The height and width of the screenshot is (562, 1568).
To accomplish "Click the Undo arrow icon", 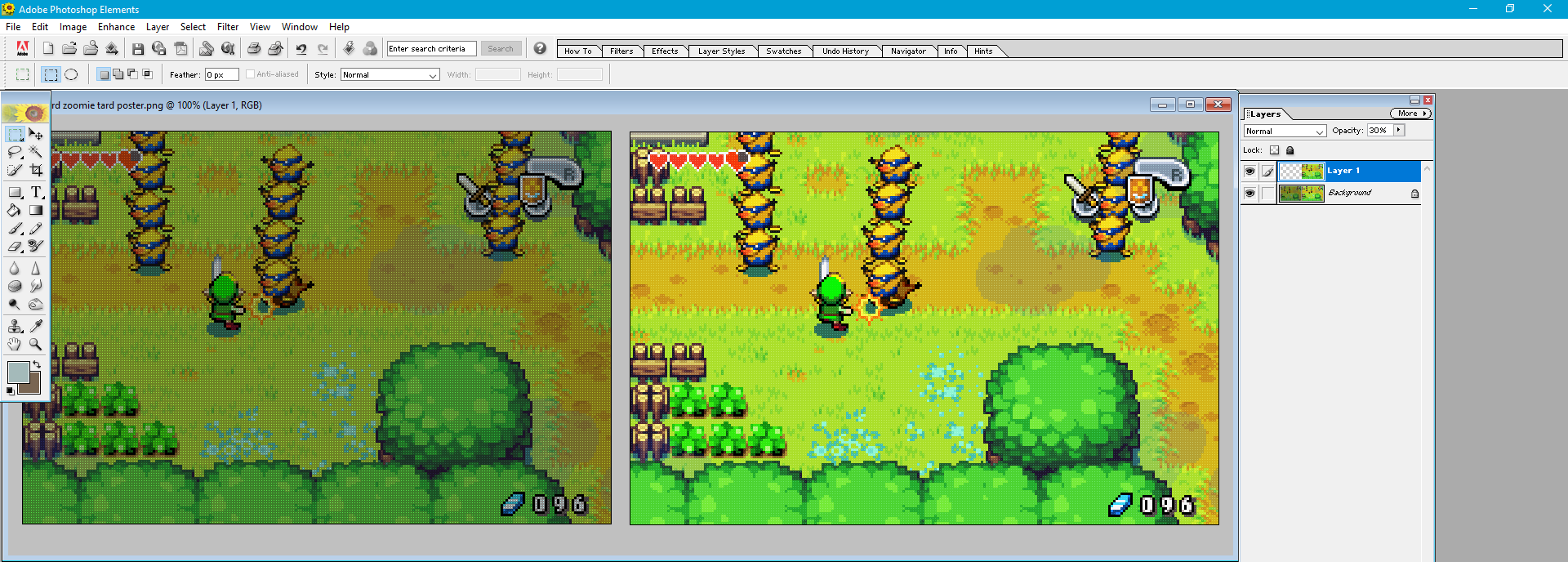I will [301, 49].
